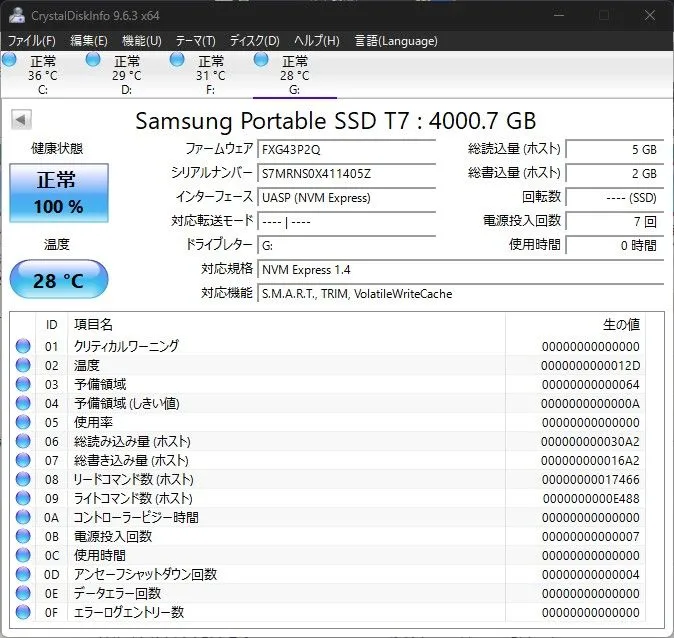674x638 pixels.
Task: Click the previous disk arrow button
Action: pos(20,120)
